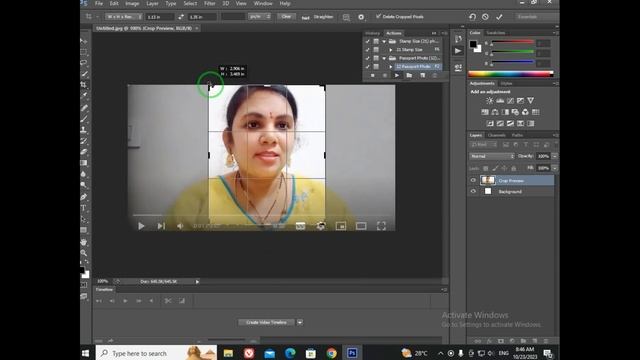
Task: Select the Rectangular Marquee tool
Action: 84,52
